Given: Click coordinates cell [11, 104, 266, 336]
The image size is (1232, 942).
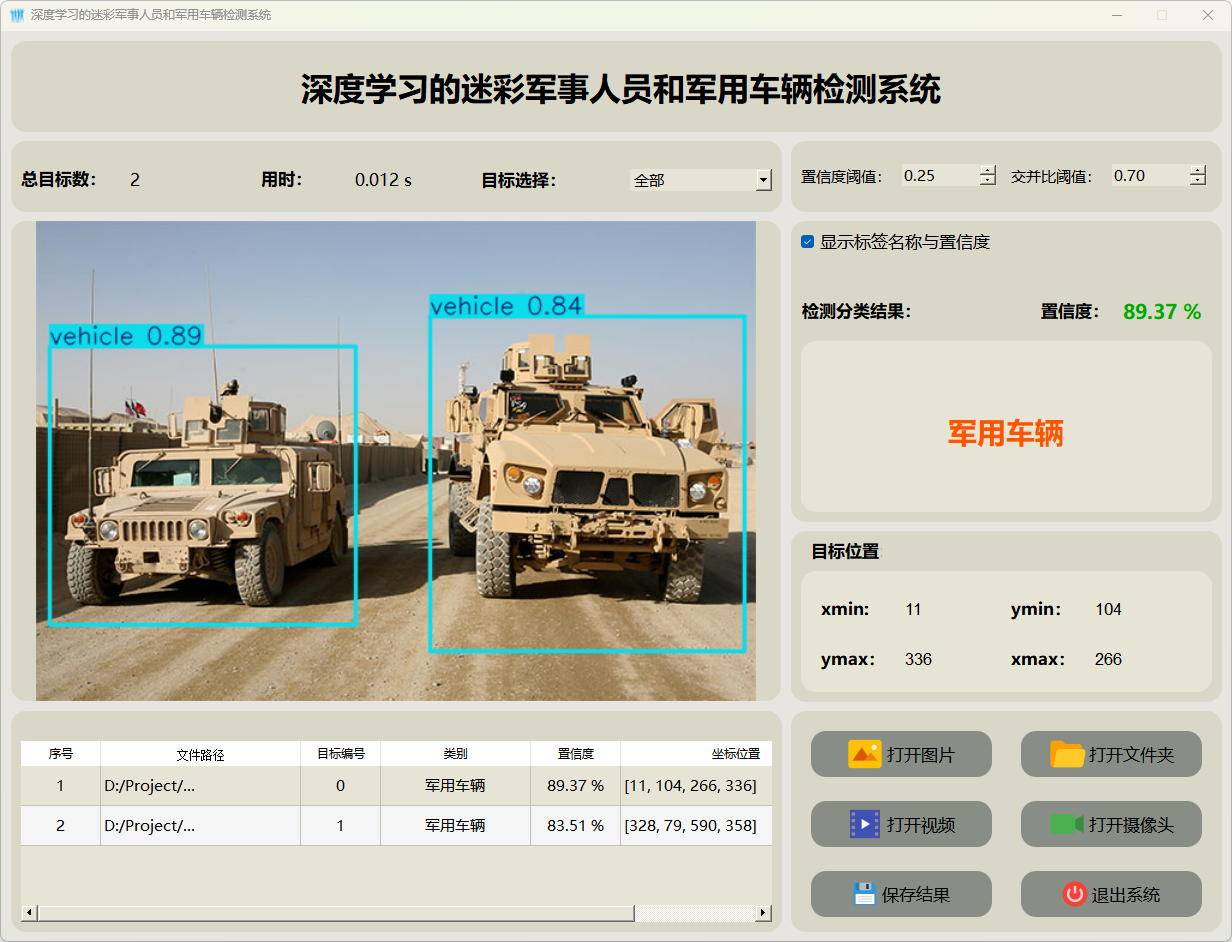Looking at the screenshot, I should (x=696, y=786).
